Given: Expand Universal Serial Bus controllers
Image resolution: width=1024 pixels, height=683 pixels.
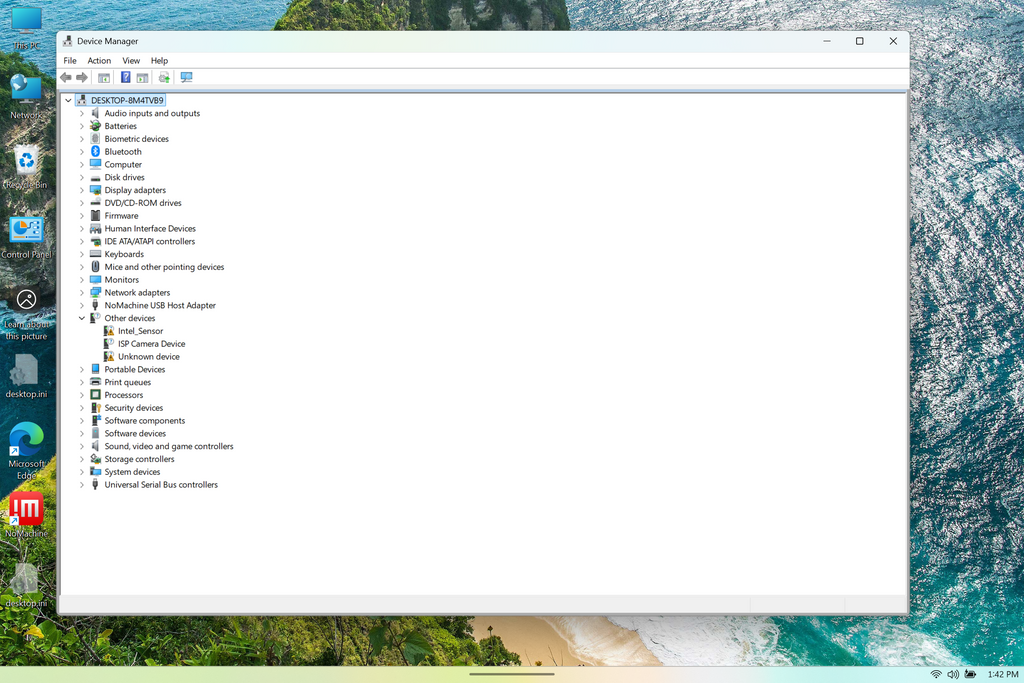Looking at the screenshot, I should coord(82,485).
